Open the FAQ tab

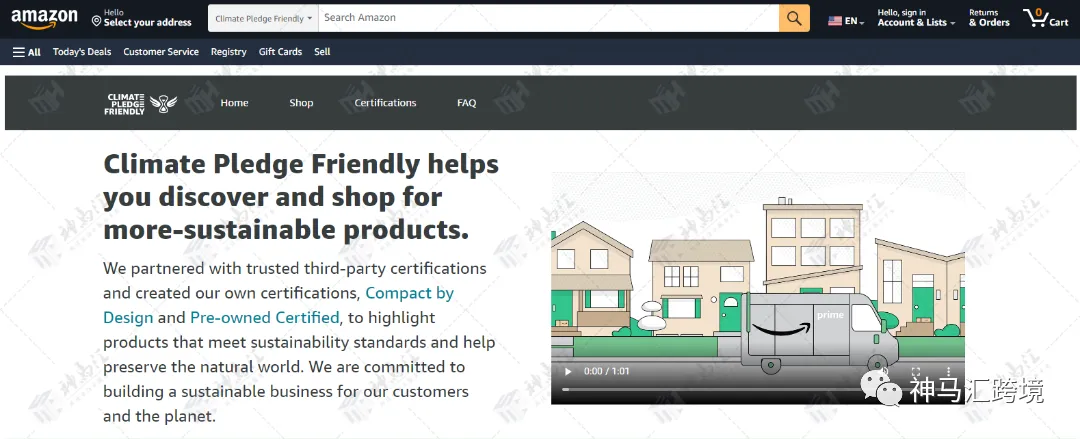(x=466, y=103)
